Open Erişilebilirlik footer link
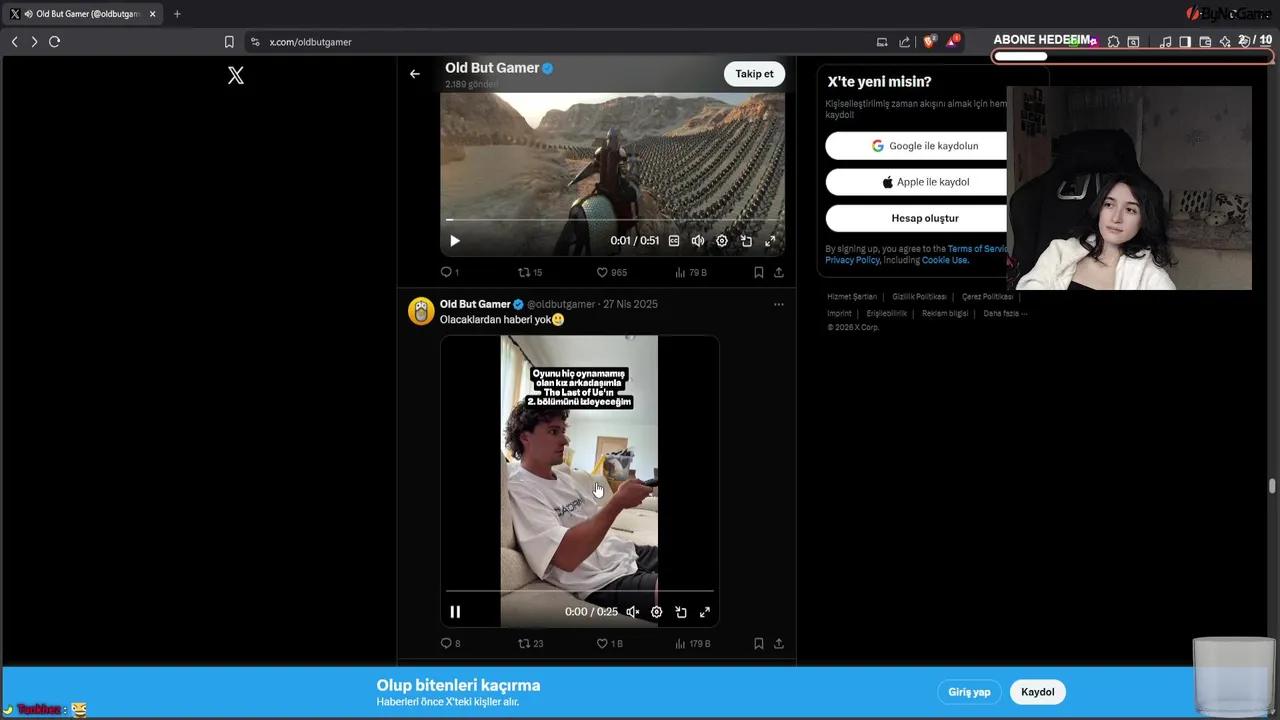 (887, 313)
